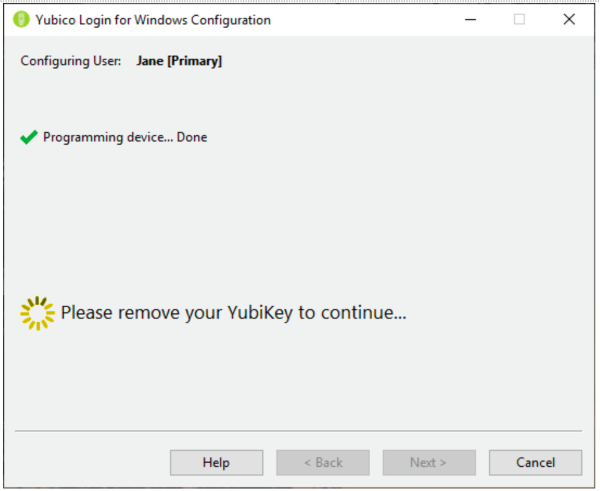Close the Yubico Login configuration window

click(x=569, y=19)
